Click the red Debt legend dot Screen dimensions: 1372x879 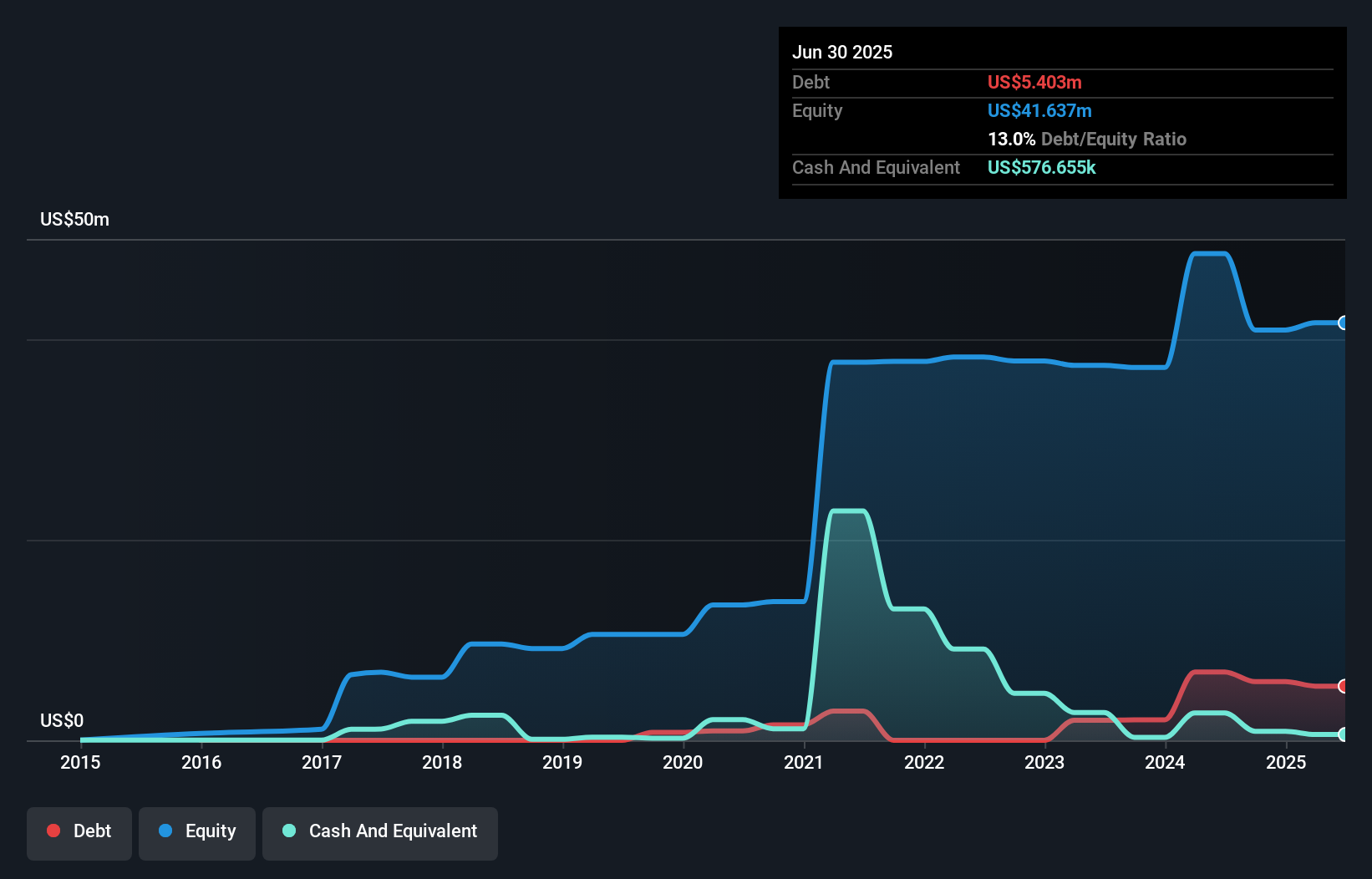pyautogui.click(x=53, y=831)
